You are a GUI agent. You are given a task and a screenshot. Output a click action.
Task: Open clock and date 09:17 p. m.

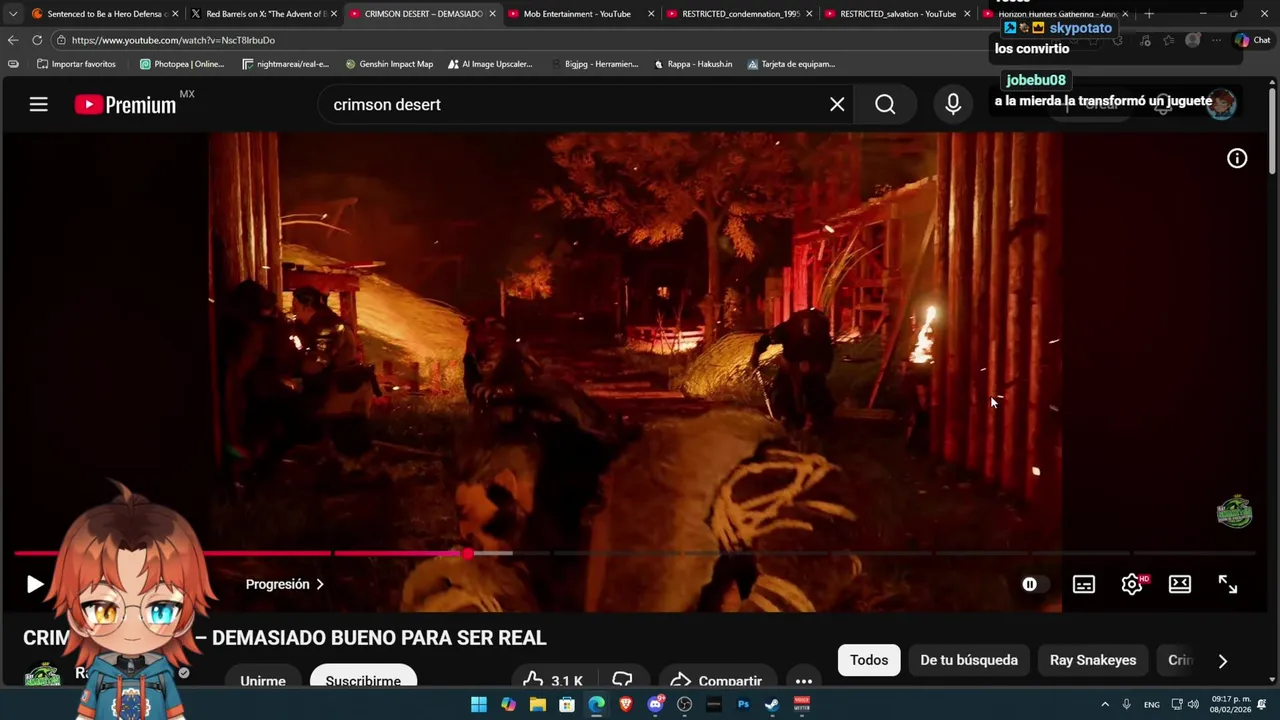coord(1231,704)
